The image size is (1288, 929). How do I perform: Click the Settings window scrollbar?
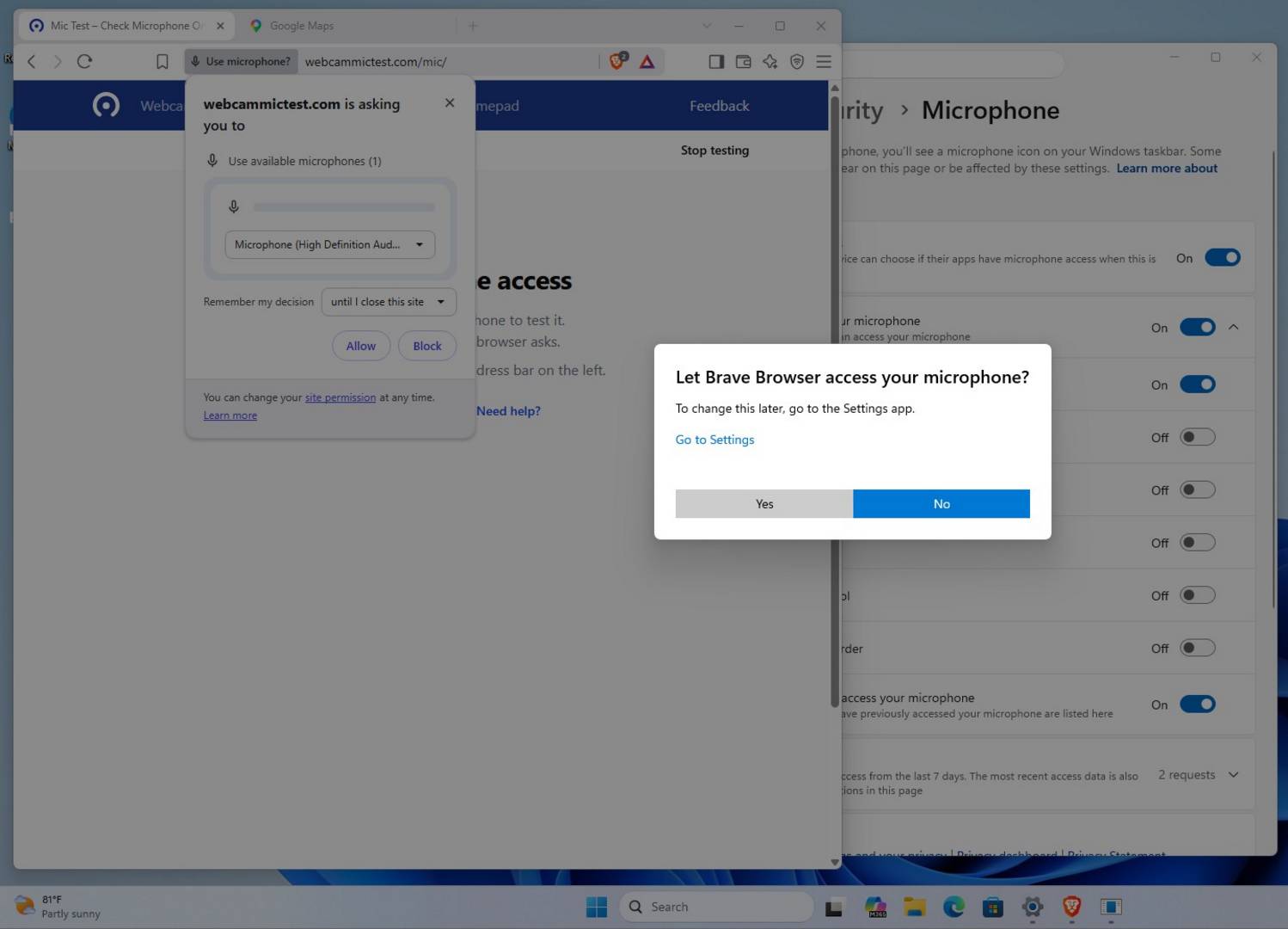coord(1273,378)
